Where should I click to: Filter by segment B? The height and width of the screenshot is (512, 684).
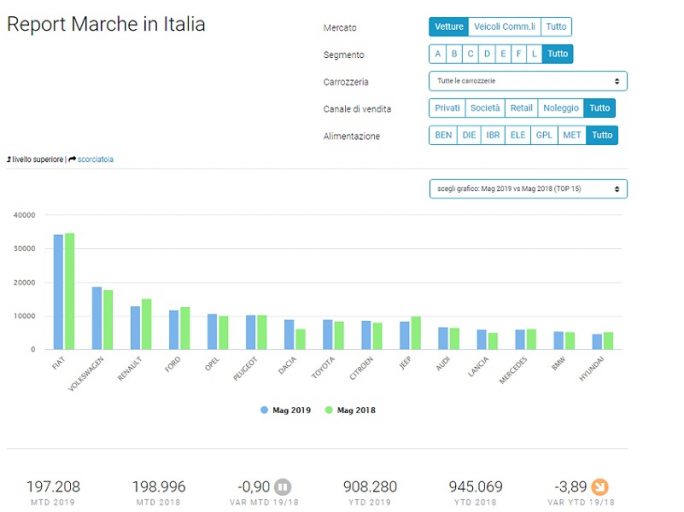pyautogui.click(x=454, y=54)
